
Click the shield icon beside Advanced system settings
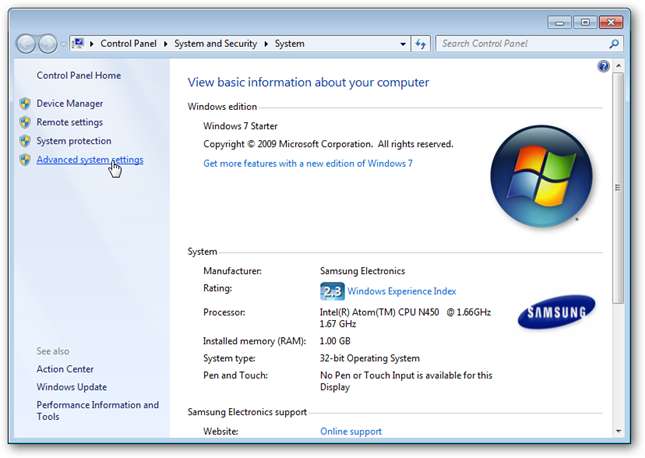pos(25,161)
